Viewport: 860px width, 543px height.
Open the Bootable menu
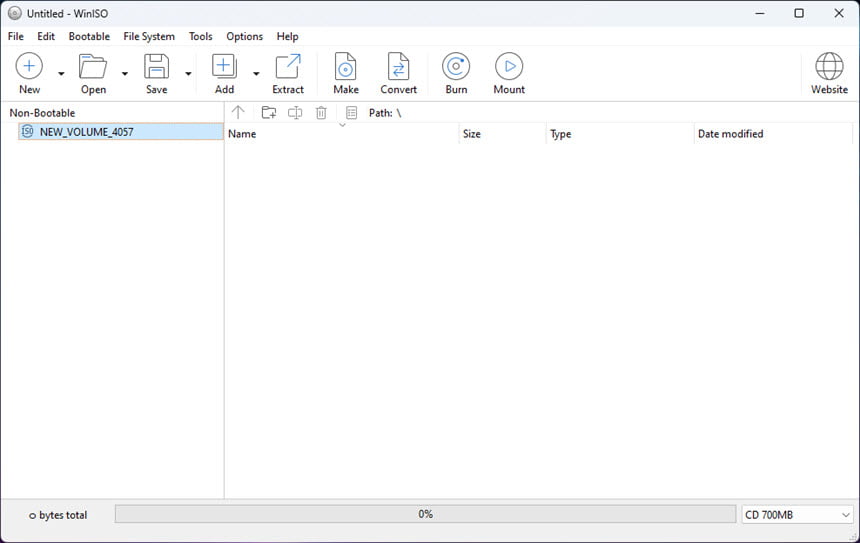(x=89, y=36)
